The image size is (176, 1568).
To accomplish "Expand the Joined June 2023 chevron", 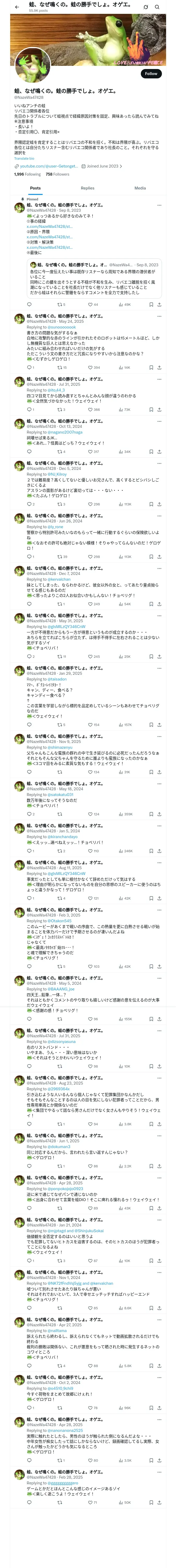I will [121, 166].
